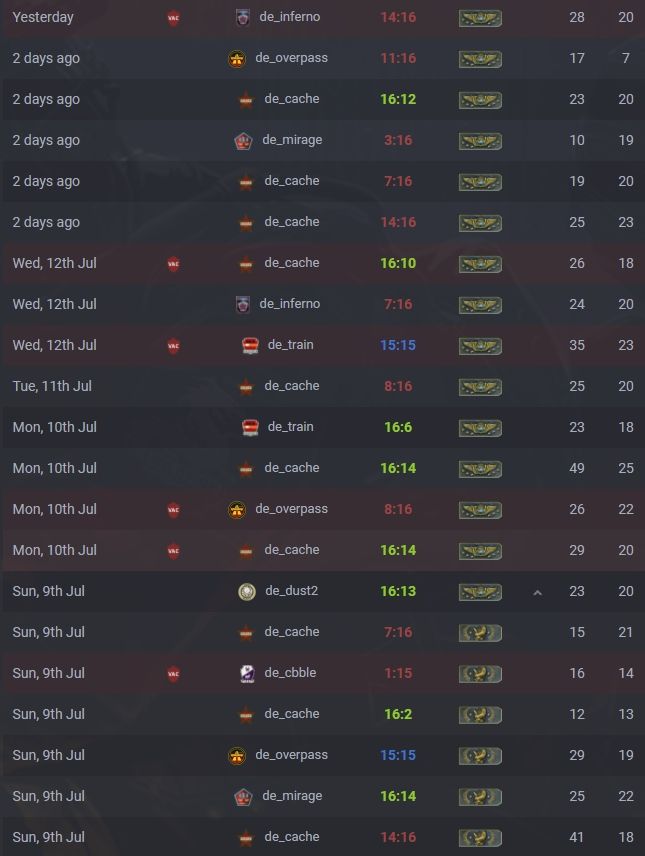
Task: Click the de_mirage map icon on the 3:16 match
Action: pos(243,141)
